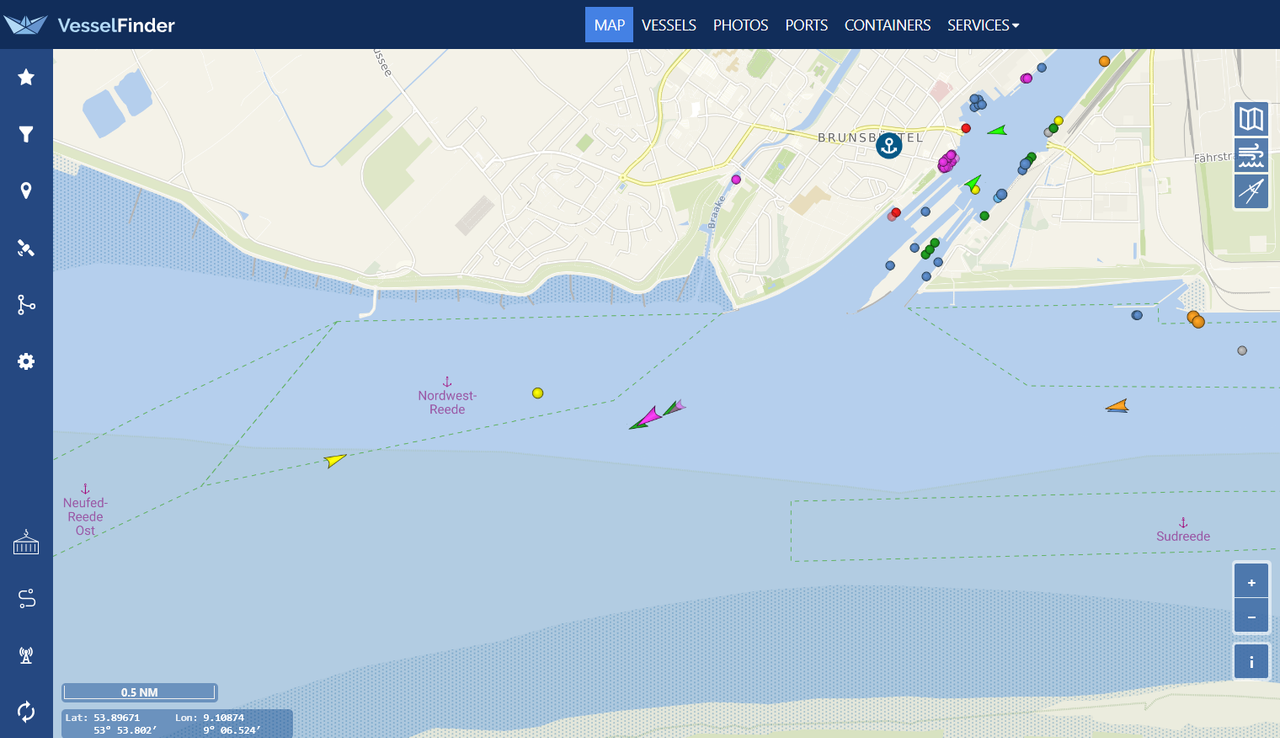Open the places pin in sidebar

click(26, 191)
